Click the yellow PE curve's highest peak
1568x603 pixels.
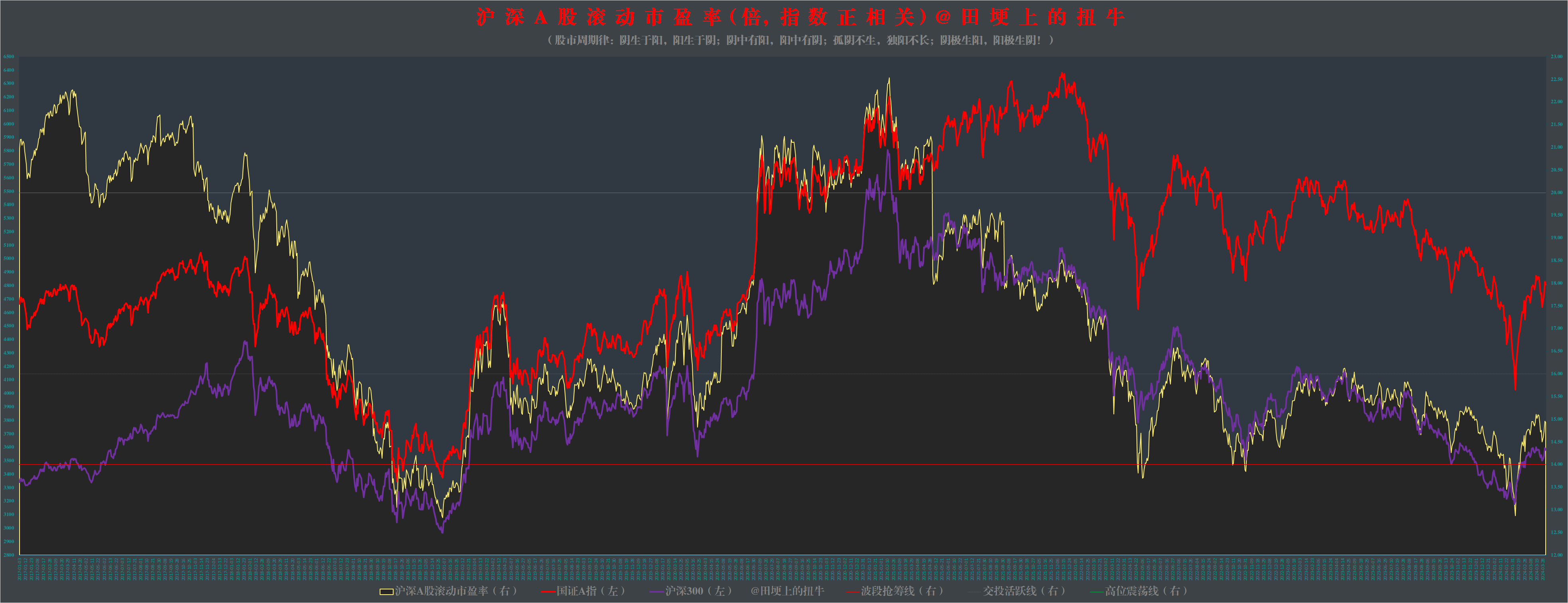pos(889,79)
